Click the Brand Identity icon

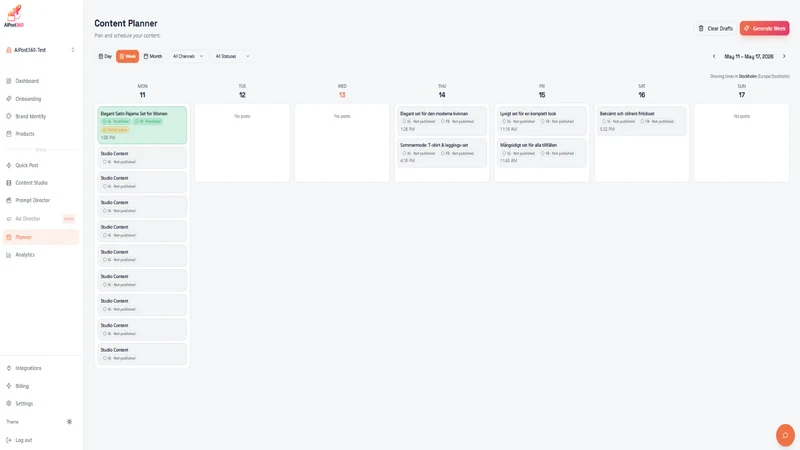coord(9,116)
